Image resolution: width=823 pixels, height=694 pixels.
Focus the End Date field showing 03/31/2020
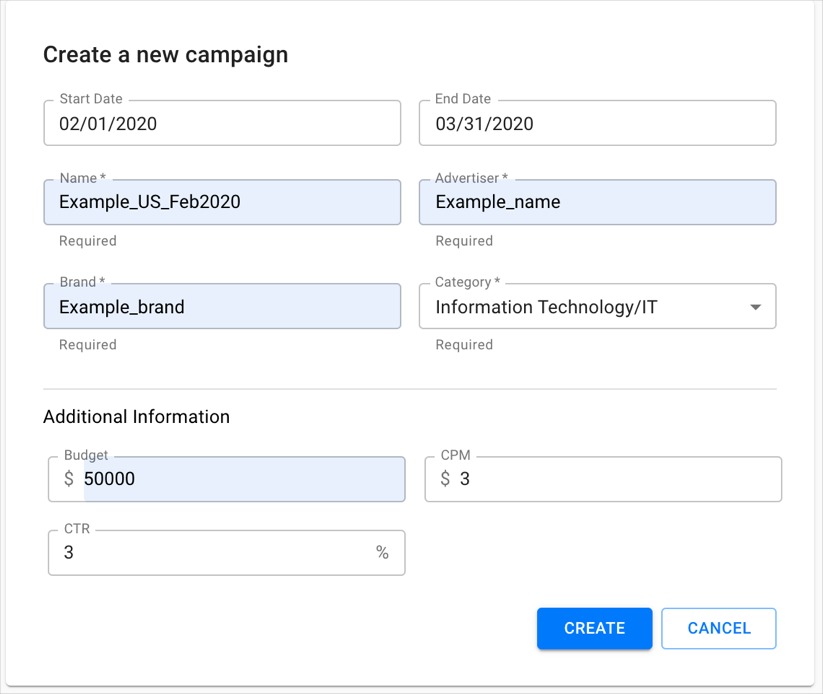coord(597,124)
